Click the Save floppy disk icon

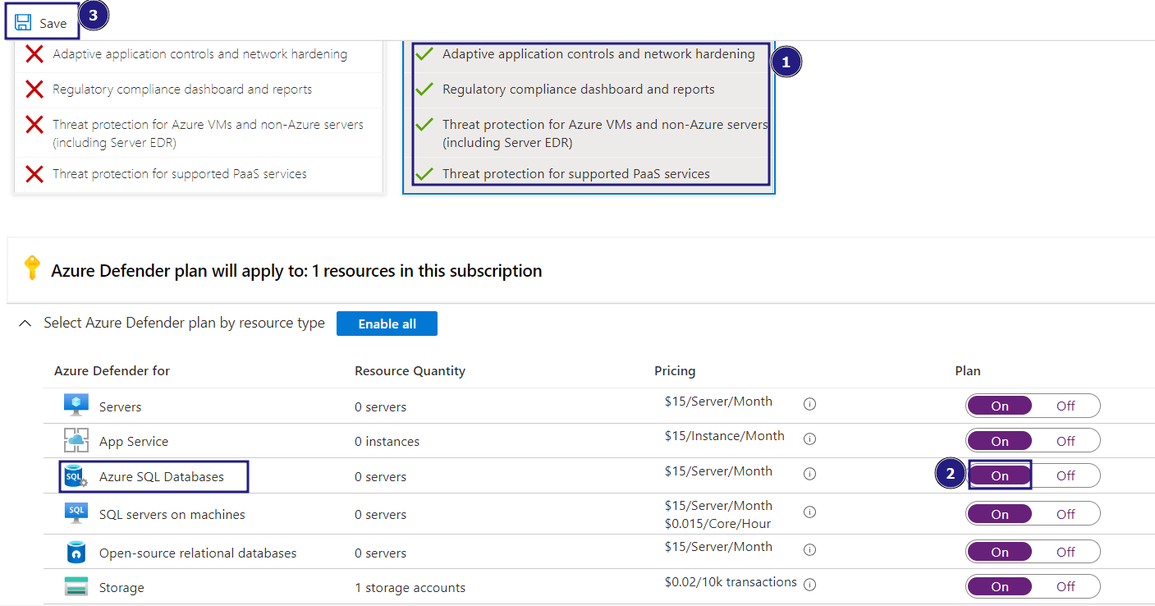(23, 22)
